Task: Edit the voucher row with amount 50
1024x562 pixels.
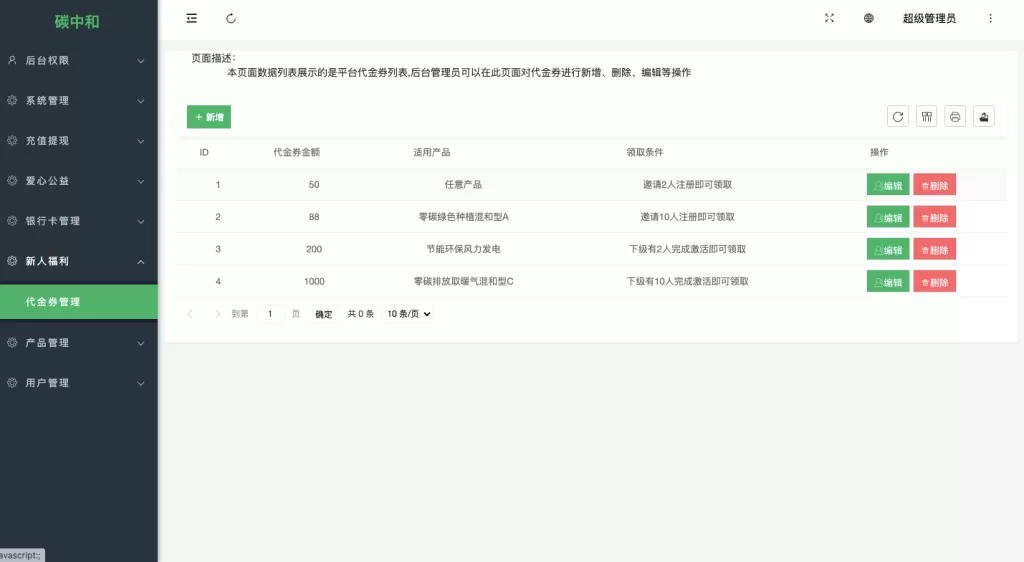Action: click(x=888, y=185)
